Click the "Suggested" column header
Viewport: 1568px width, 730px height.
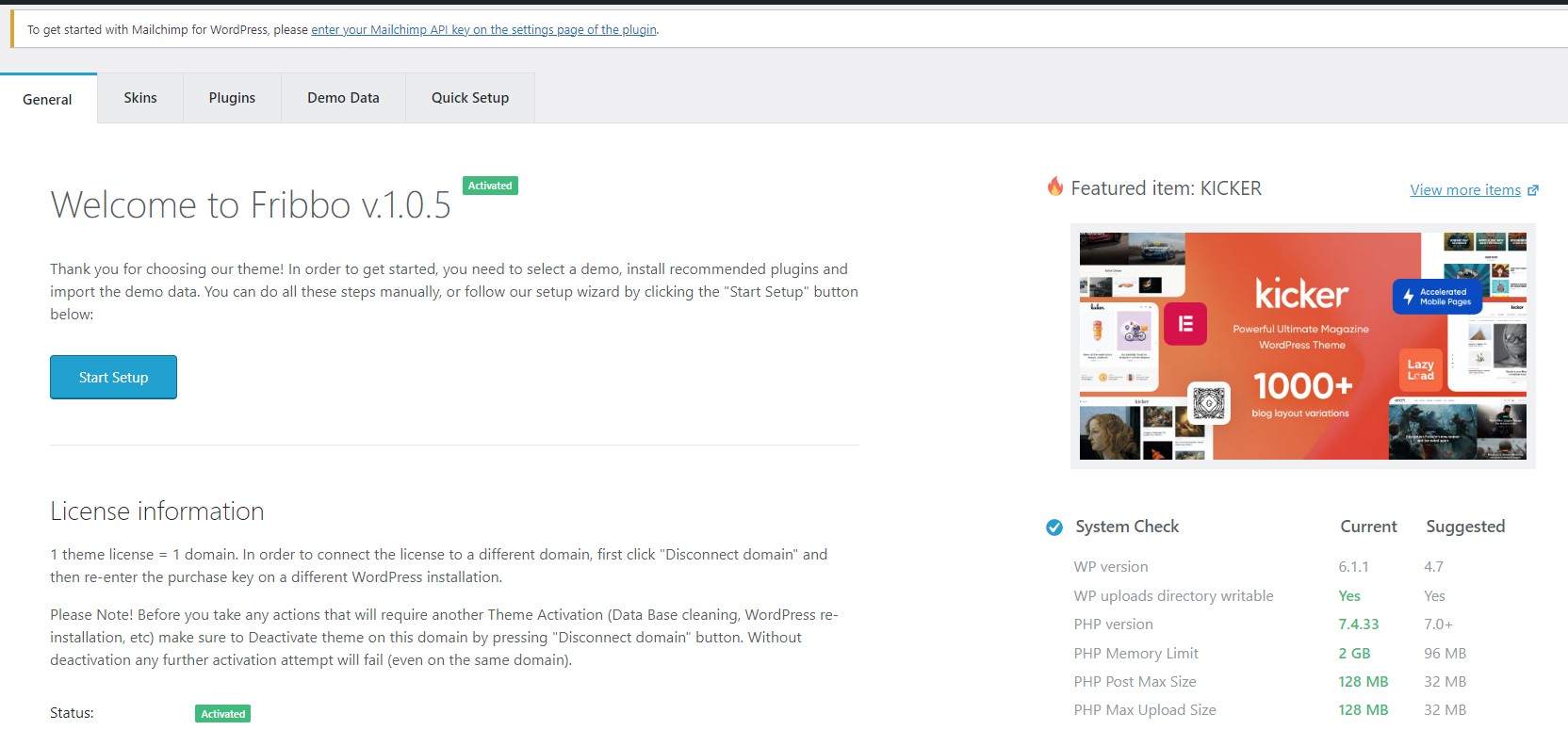(1465, 527)
